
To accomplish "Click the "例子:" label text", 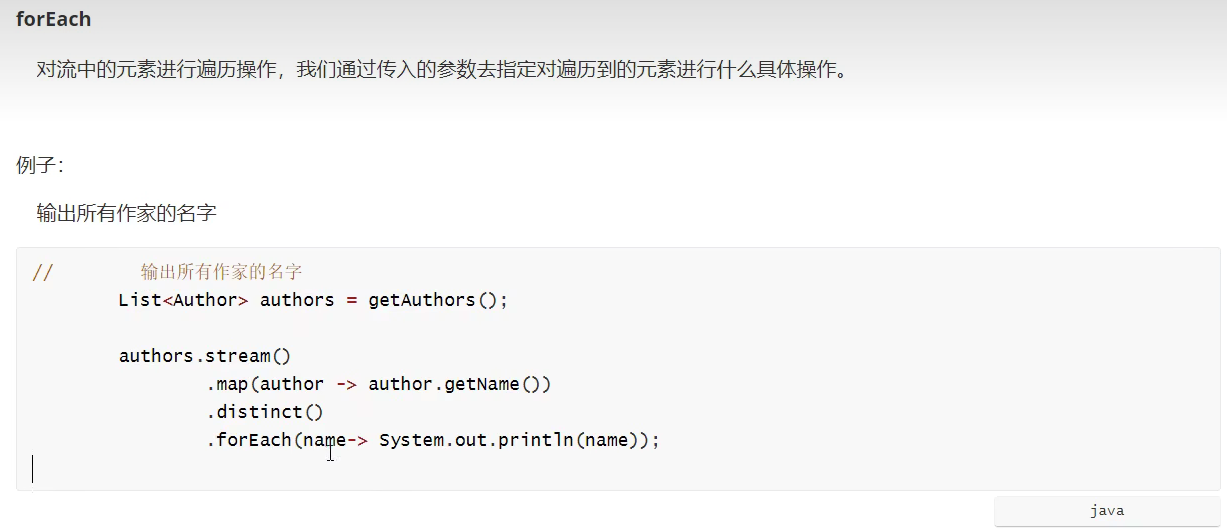I will [40, 165].
